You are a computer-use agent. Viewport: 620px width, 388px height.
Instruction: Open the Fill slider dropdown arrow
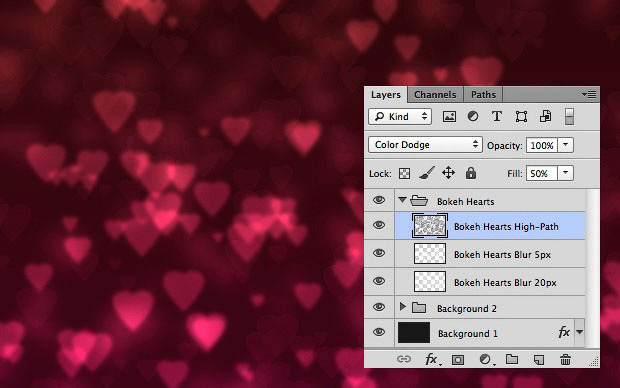pyautogui.click(x=565, y=173)
